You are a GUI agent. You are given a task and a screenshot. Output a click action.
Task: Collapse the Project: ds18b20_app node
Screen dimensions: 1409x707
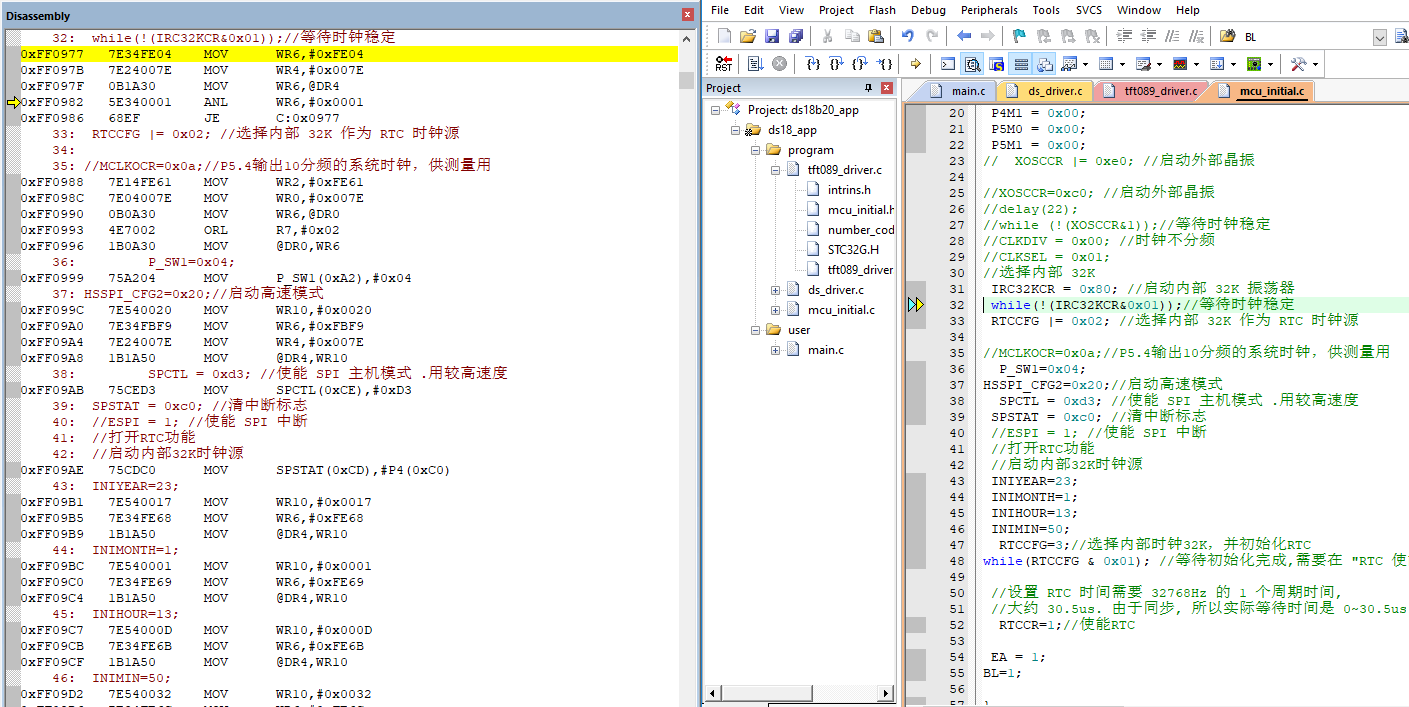tap(716, 110)
